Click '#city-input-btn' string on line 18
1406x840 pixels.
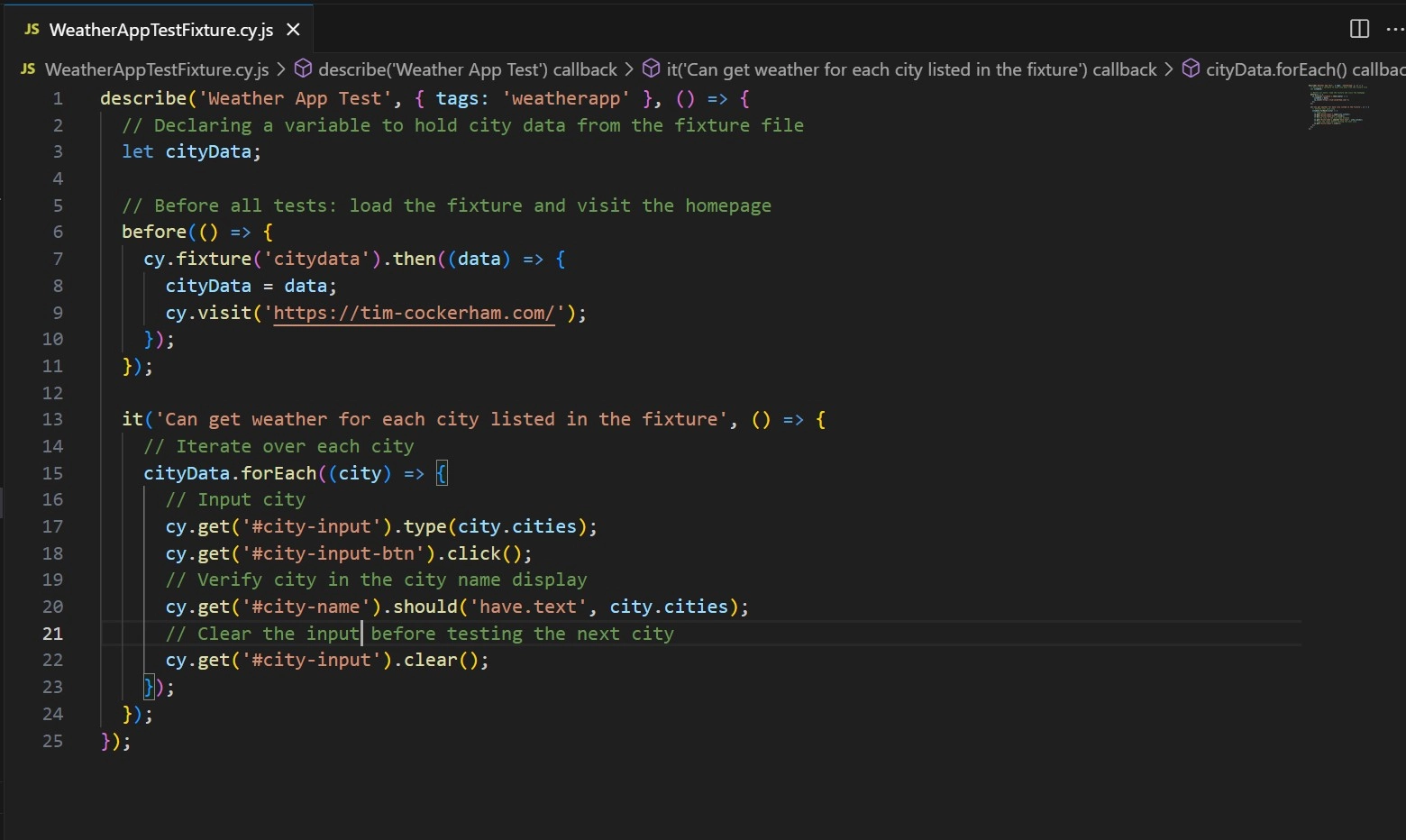tap(327, 553)
